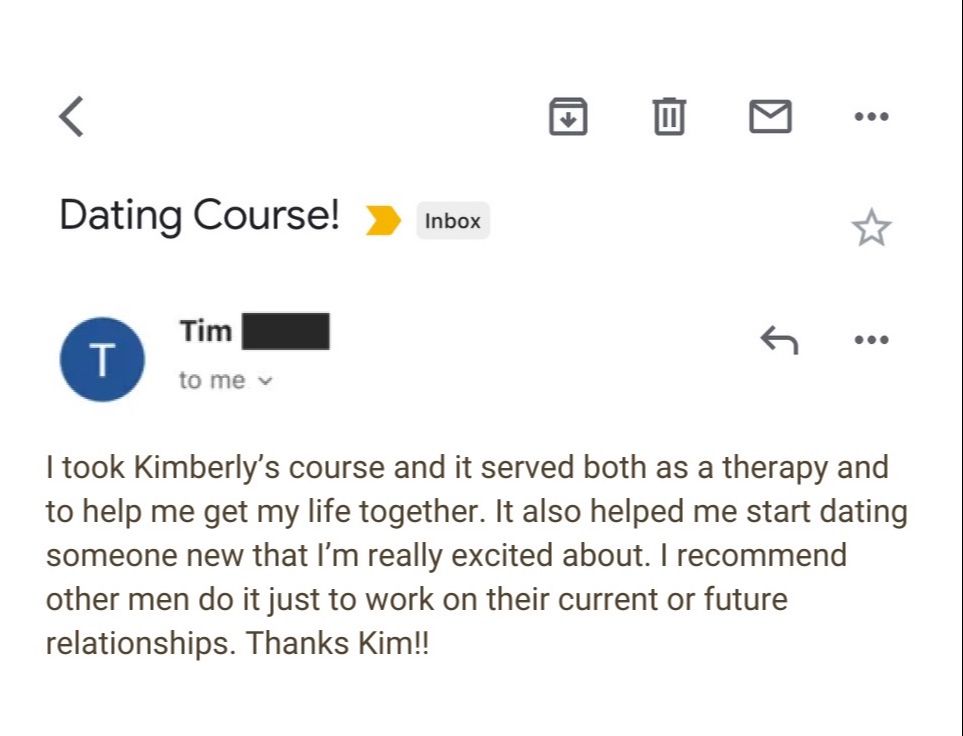Screen dimensions: 963x736
Task: Open top toolbar three-dot overflow menu
Action: (871, 117)
